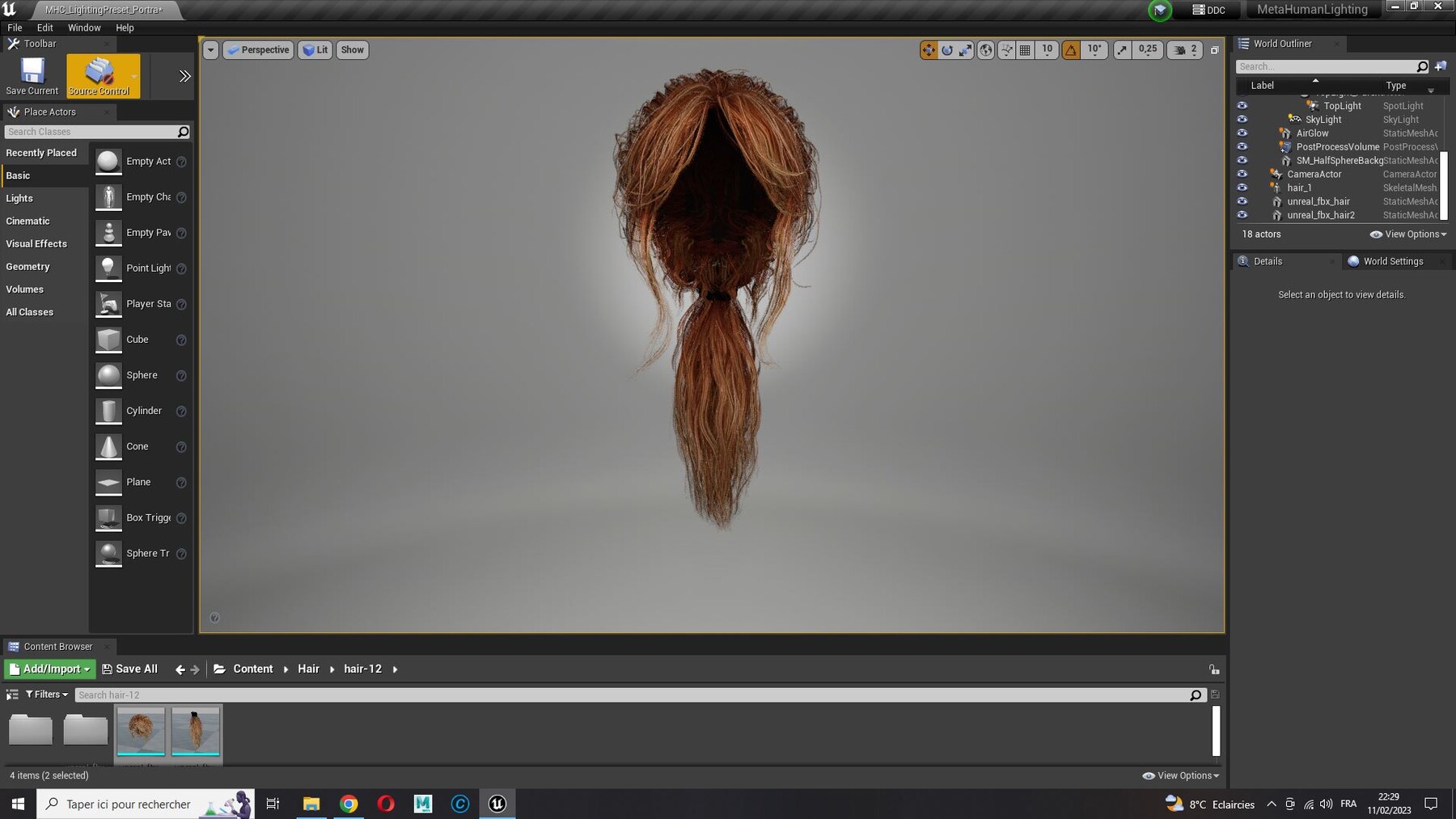This screenshot has height=819, width=1456.
Task: Toggle visibility of AirGlow actor
Action: [1242, 133]
